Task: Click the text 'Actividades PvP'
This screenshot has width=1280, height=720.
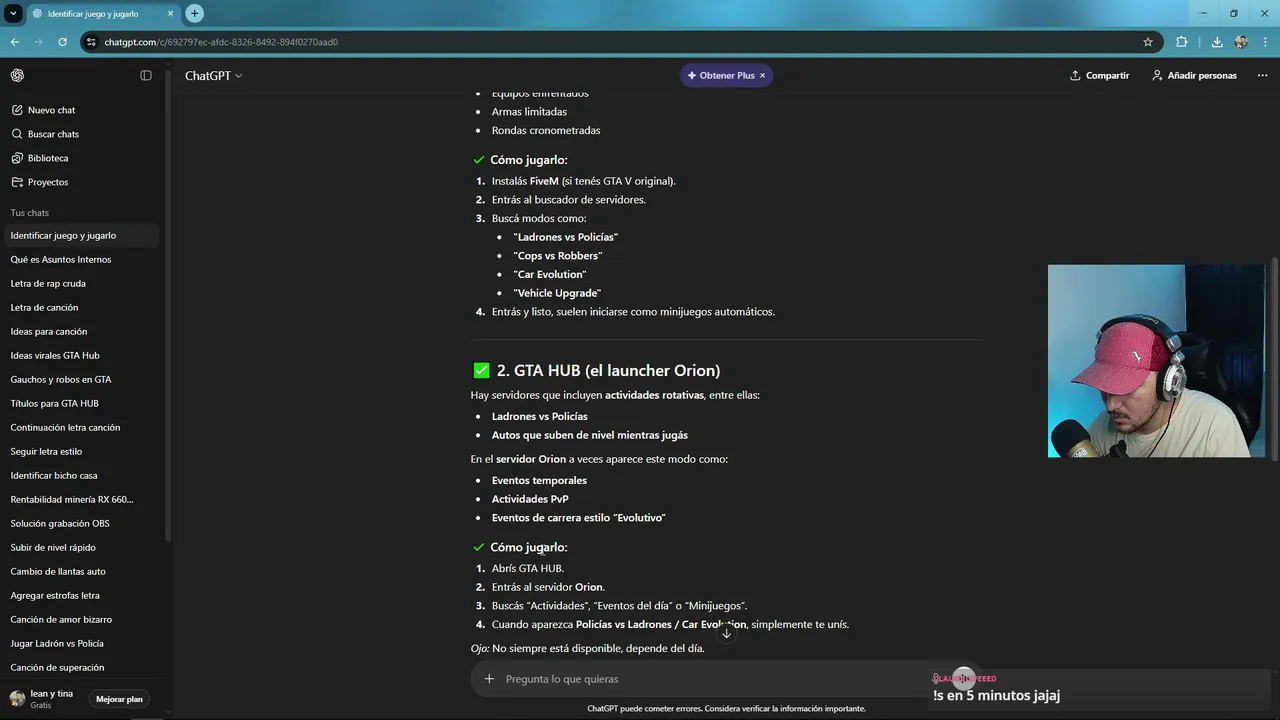Action: tap(530, 499)
